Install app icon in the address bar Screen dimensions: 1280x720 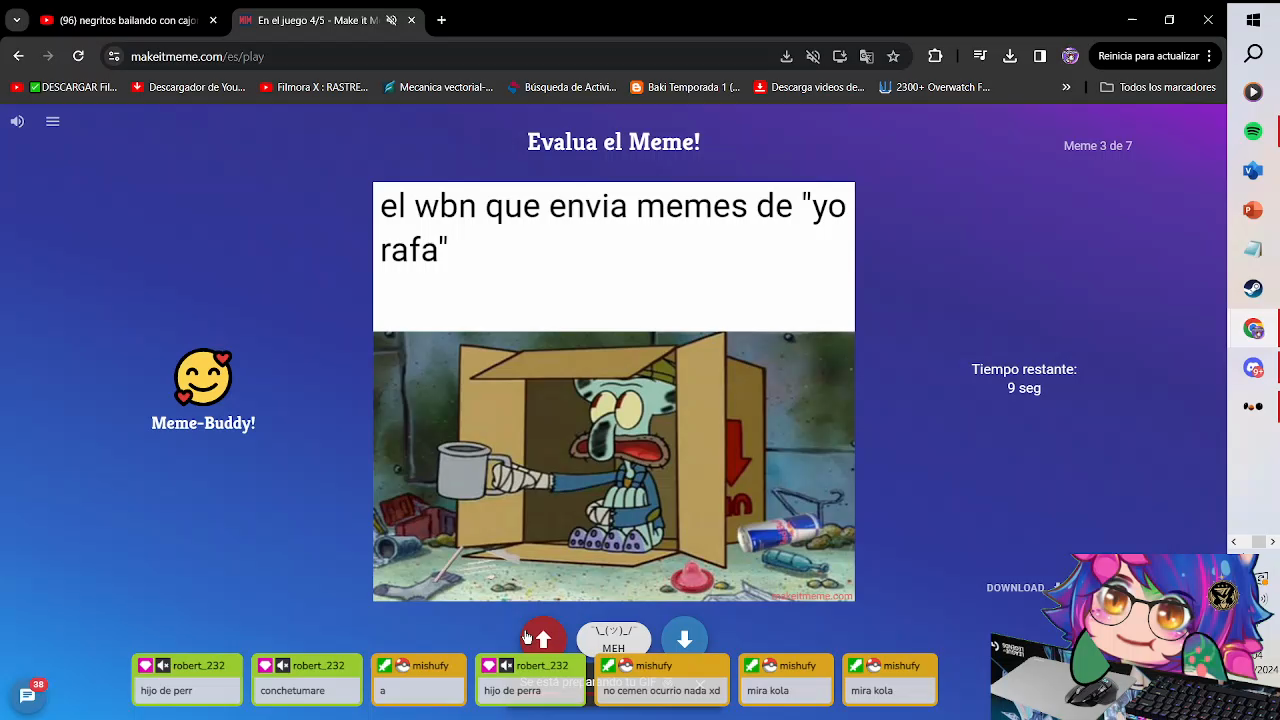840,56
